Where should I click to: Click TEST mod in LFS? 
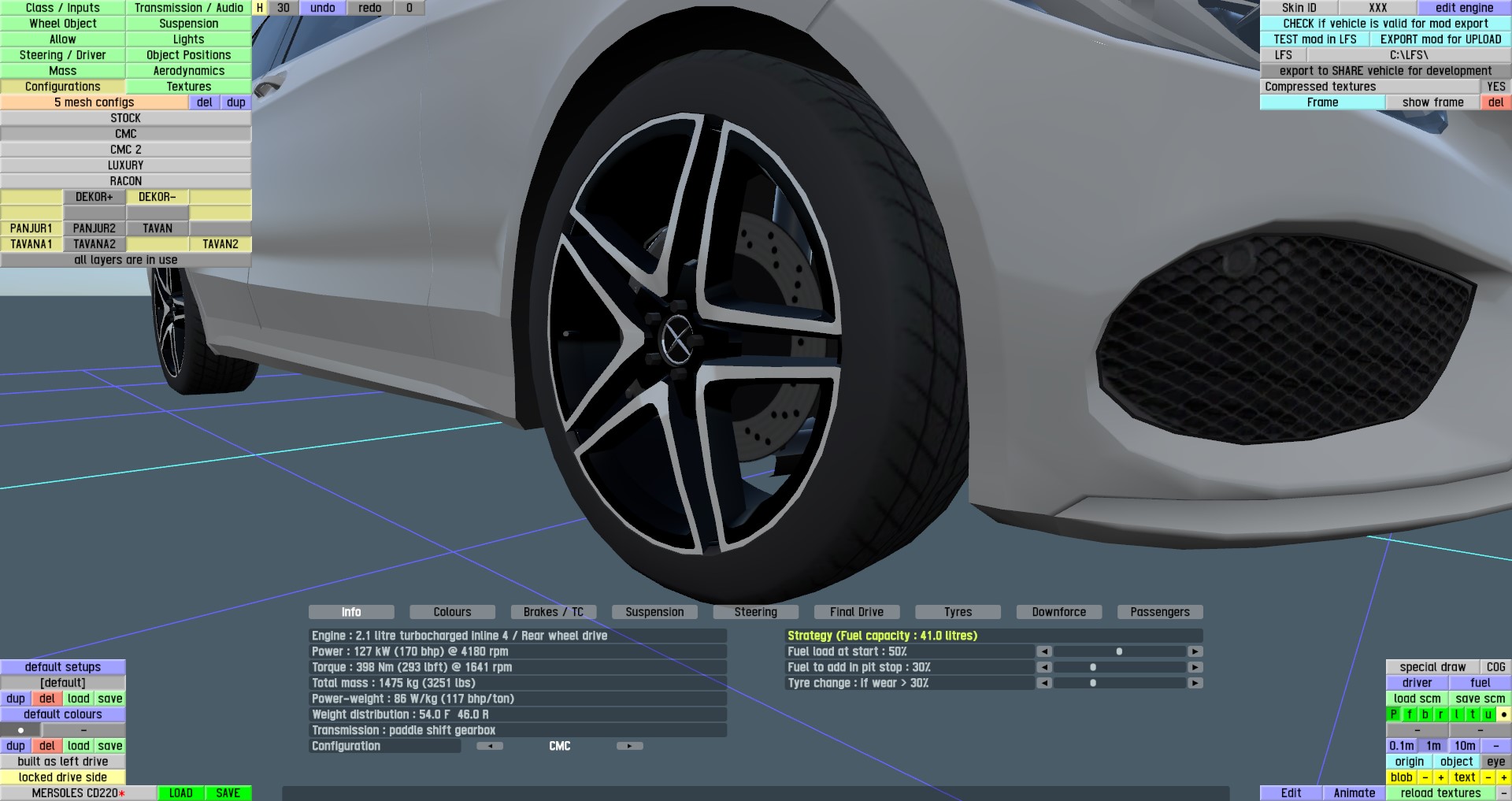(x=1315, y=39)
